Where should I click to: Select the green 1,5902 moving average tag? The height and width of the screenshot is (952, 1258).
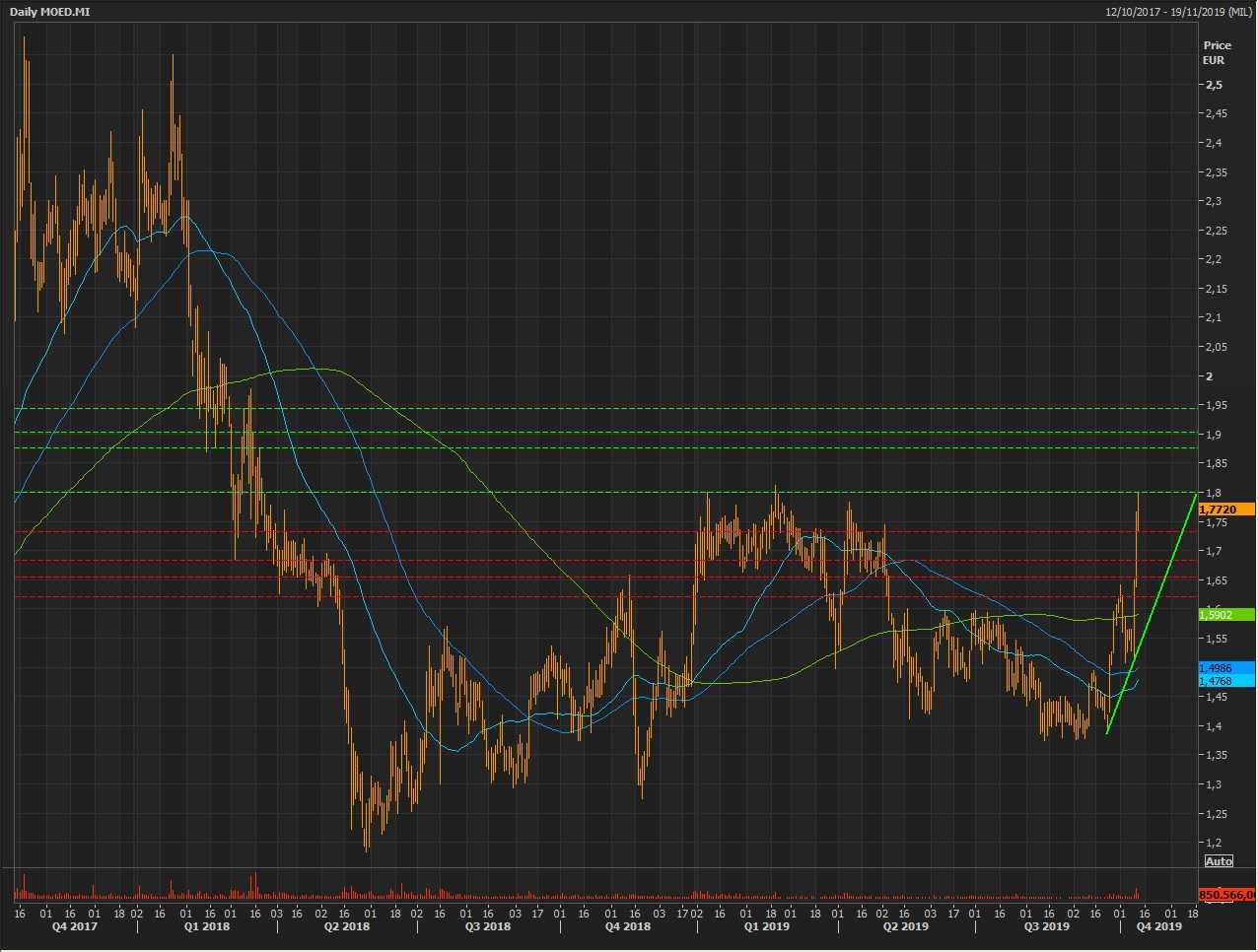click(x=1225, y=615)
